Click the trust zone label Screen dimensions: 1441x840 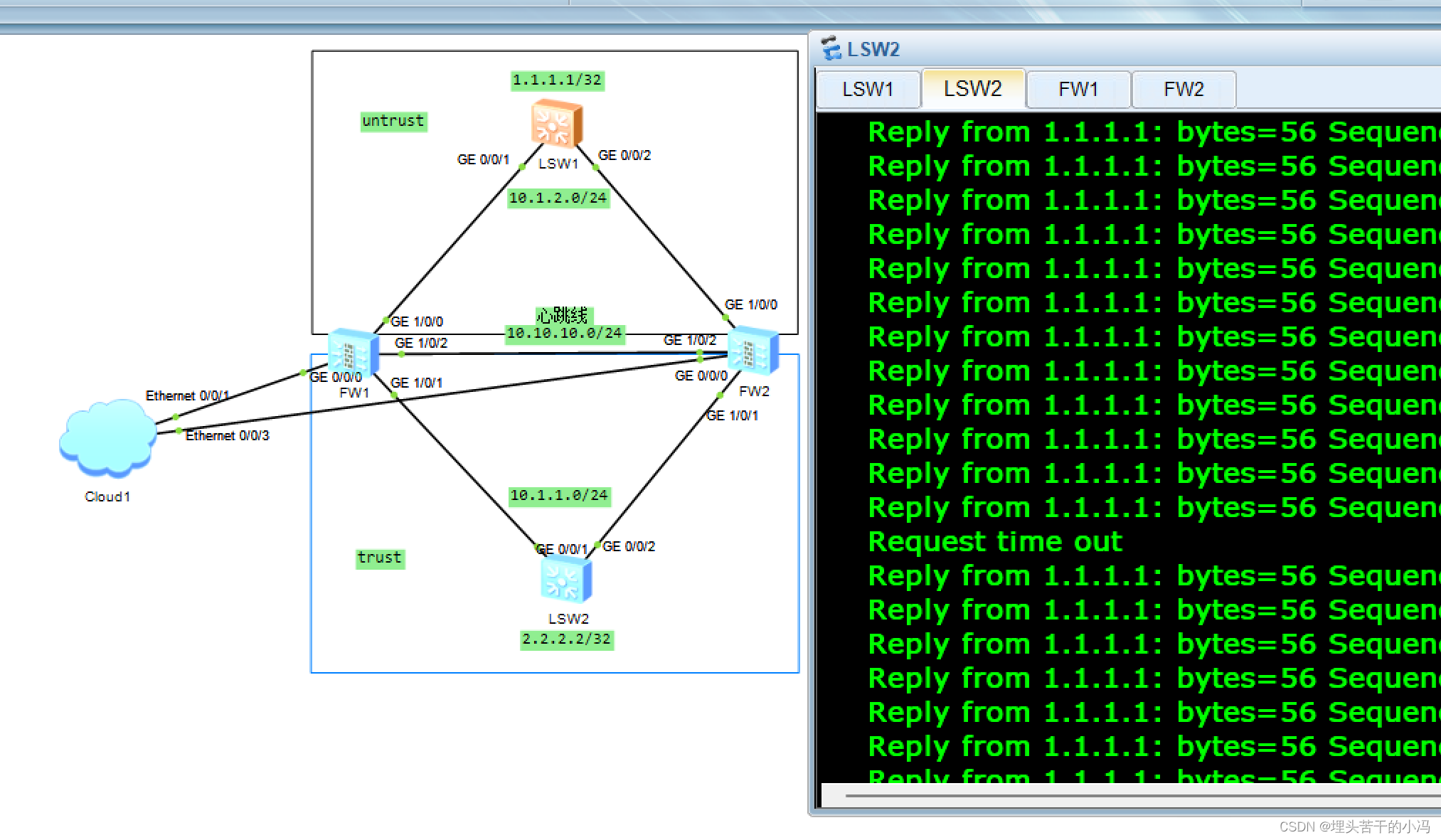pos(380,558)
